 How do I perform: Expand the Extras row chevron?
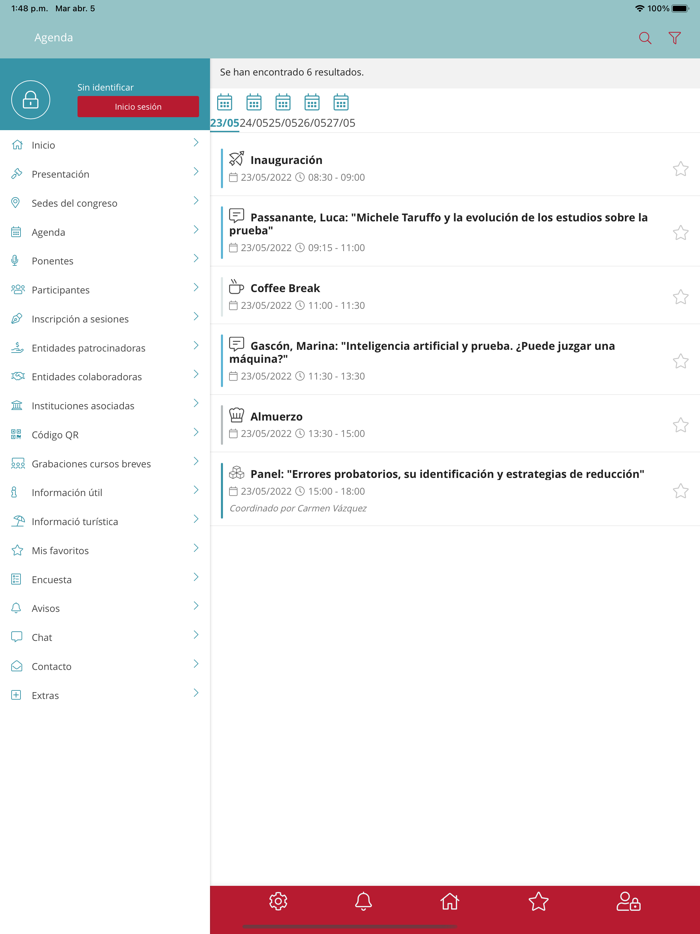(195, 693)
